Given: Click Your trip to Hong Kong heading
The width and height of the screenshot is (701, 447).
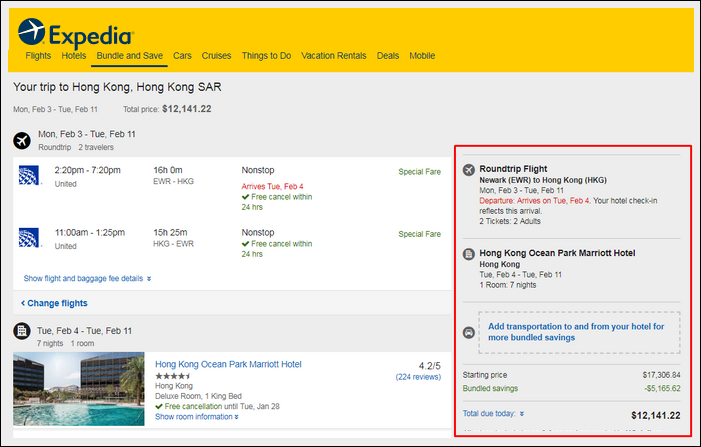Looking at the screenshot, I should click(x=117, y=87).
